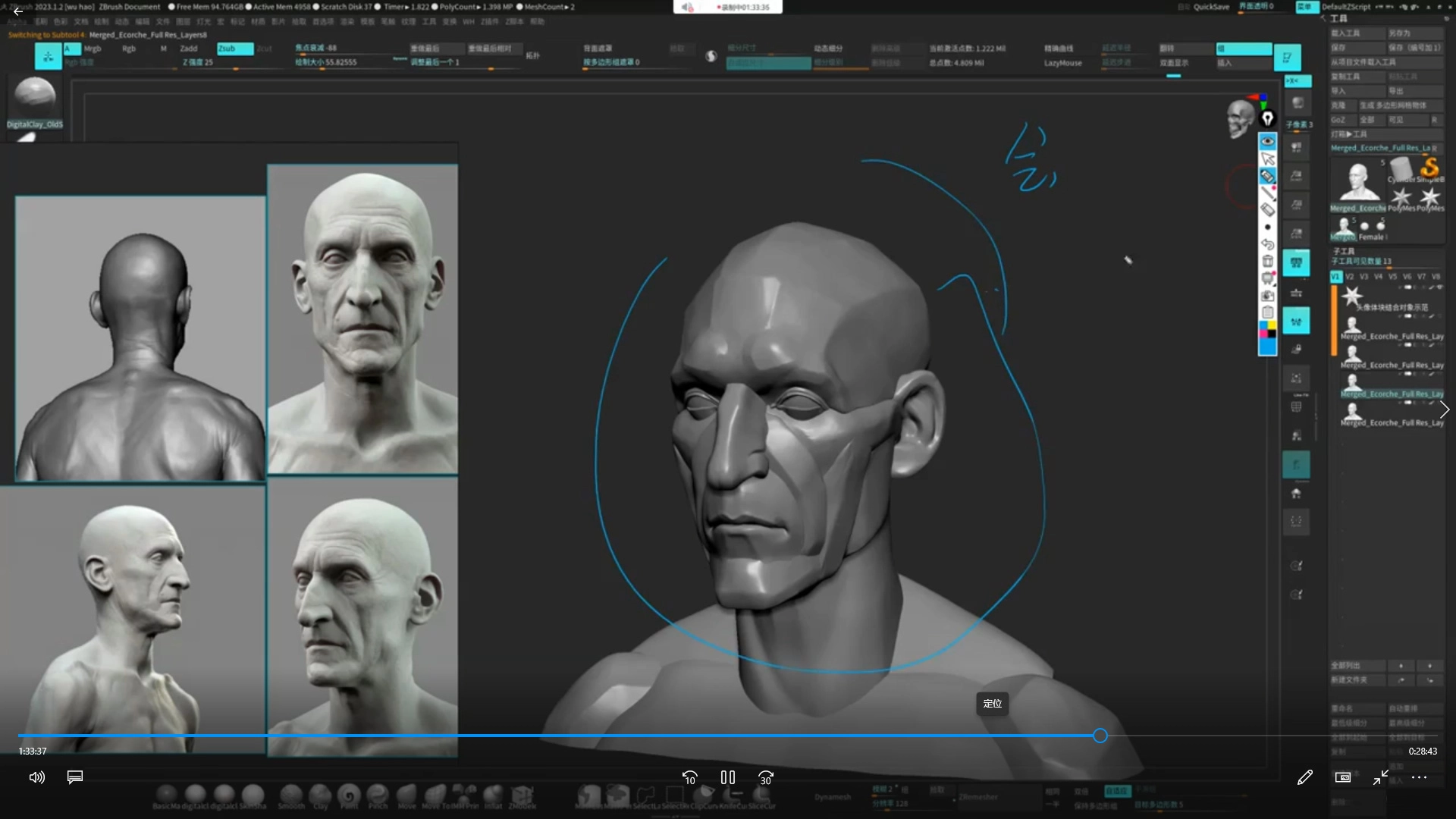1456x819 pixels.
Task: Click the camera screenshot annotation icon
Action: point(1268,296)
